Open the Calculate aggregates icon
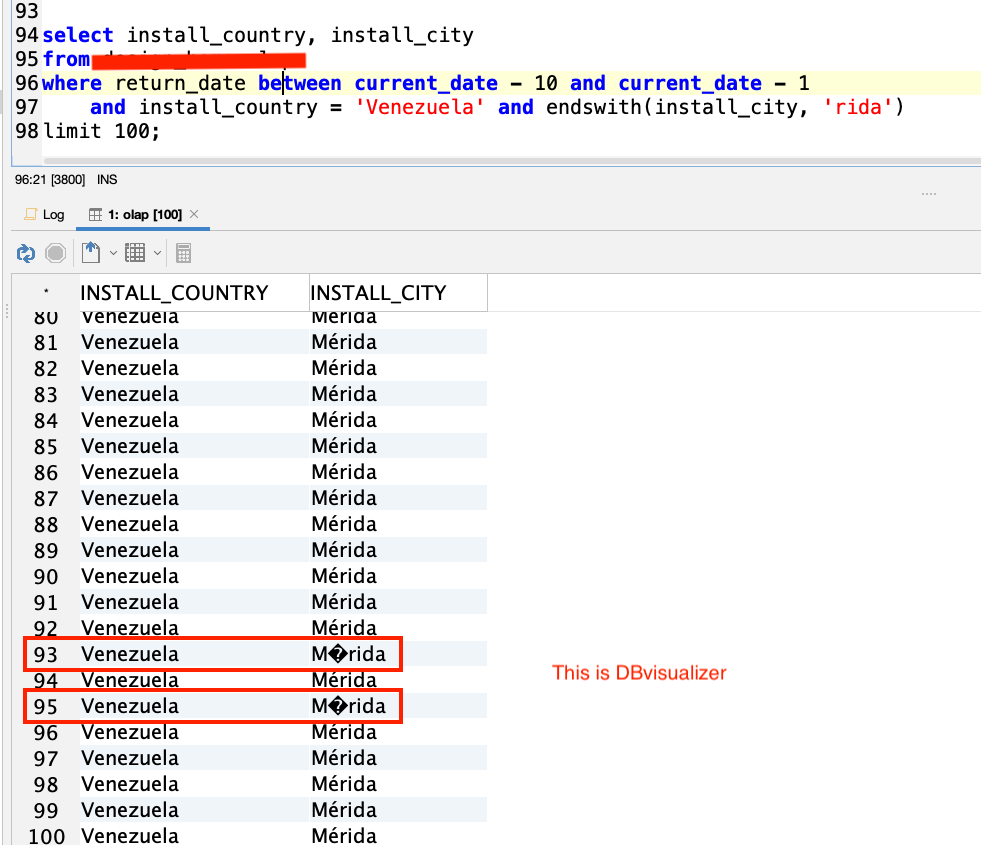Viewport: 981px width, 845px height. (183, 253)
